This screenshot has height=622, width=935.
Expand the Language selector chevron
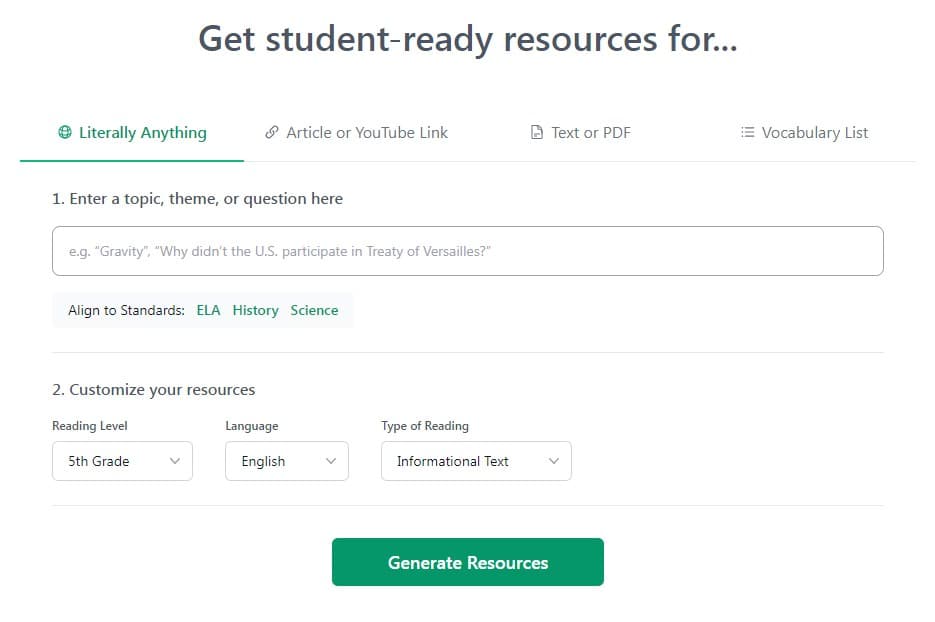333,461
